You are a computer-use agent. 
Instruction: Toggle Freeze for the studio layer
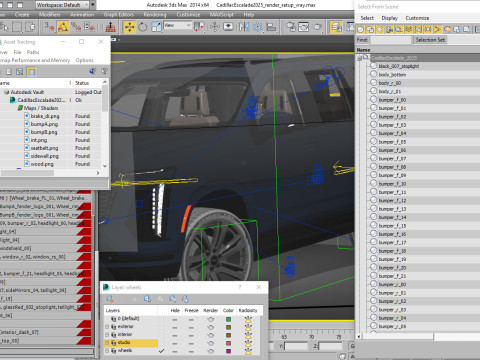point(191,343)
